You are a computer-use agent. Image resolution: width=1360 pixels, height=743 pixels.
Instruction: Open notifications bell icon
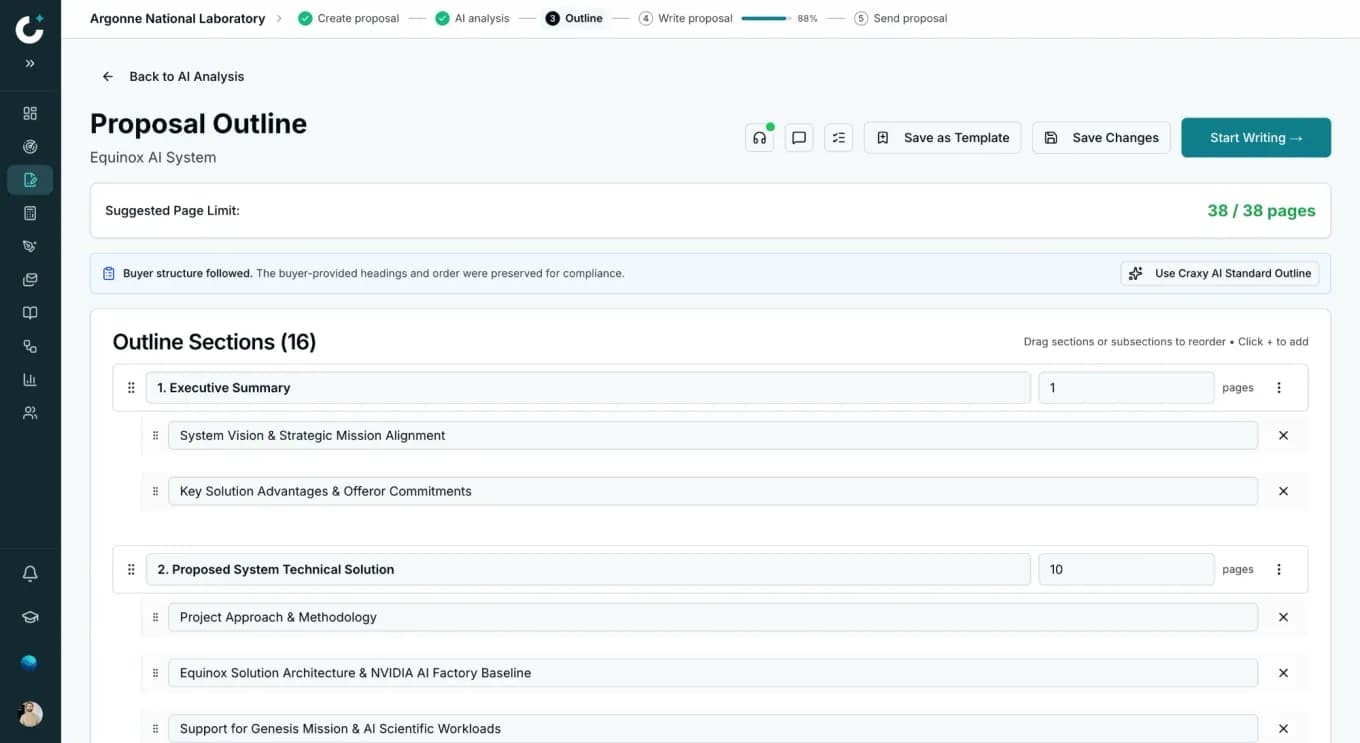(30, 574)
